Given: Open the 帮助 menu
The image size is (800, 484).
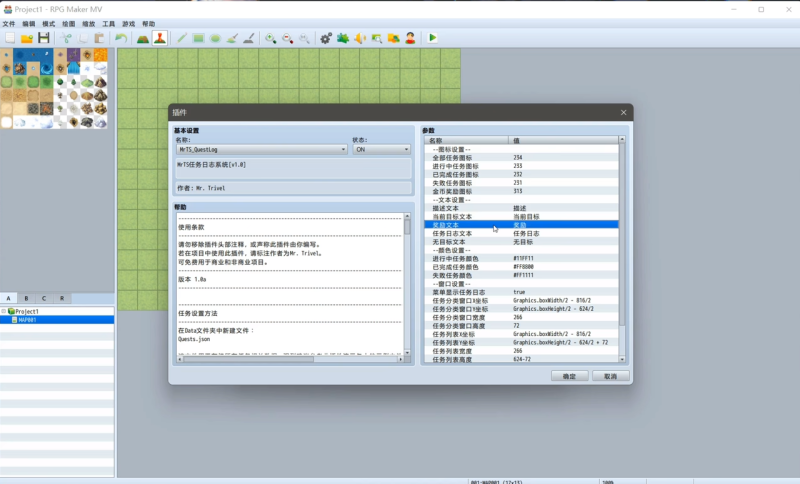Looking at the screenshot, I should click(x=148, y=23).
